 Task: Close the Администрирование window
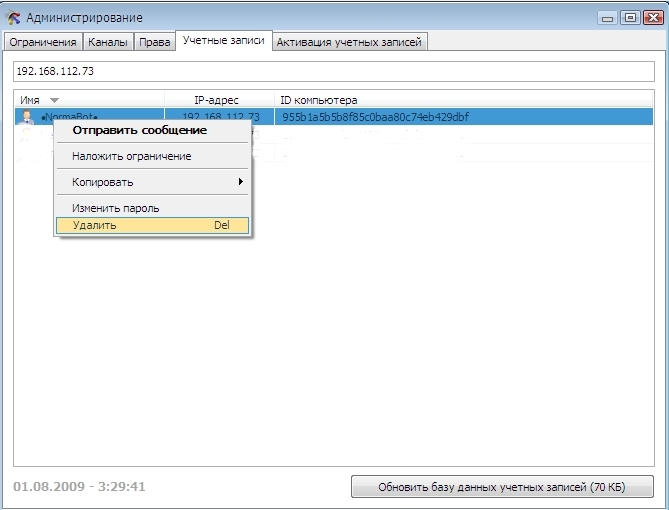(650, 17)
